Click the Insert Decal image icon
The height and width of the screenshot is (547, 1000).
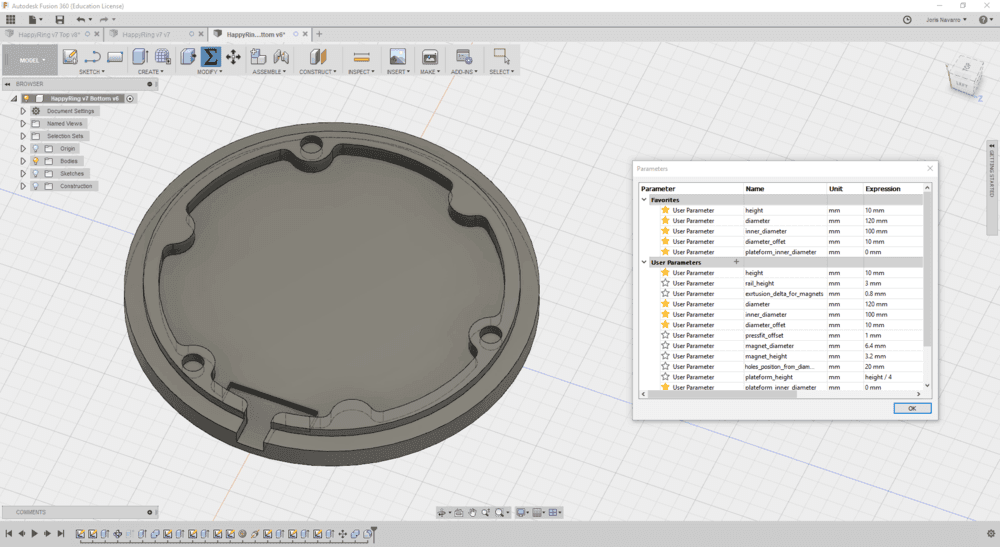click(397, 57)
